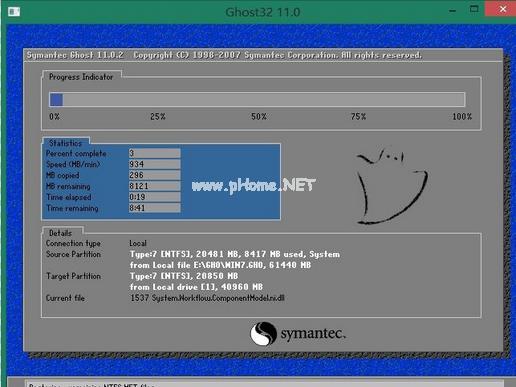Click the 100% progress marker label

pos(462,117)
